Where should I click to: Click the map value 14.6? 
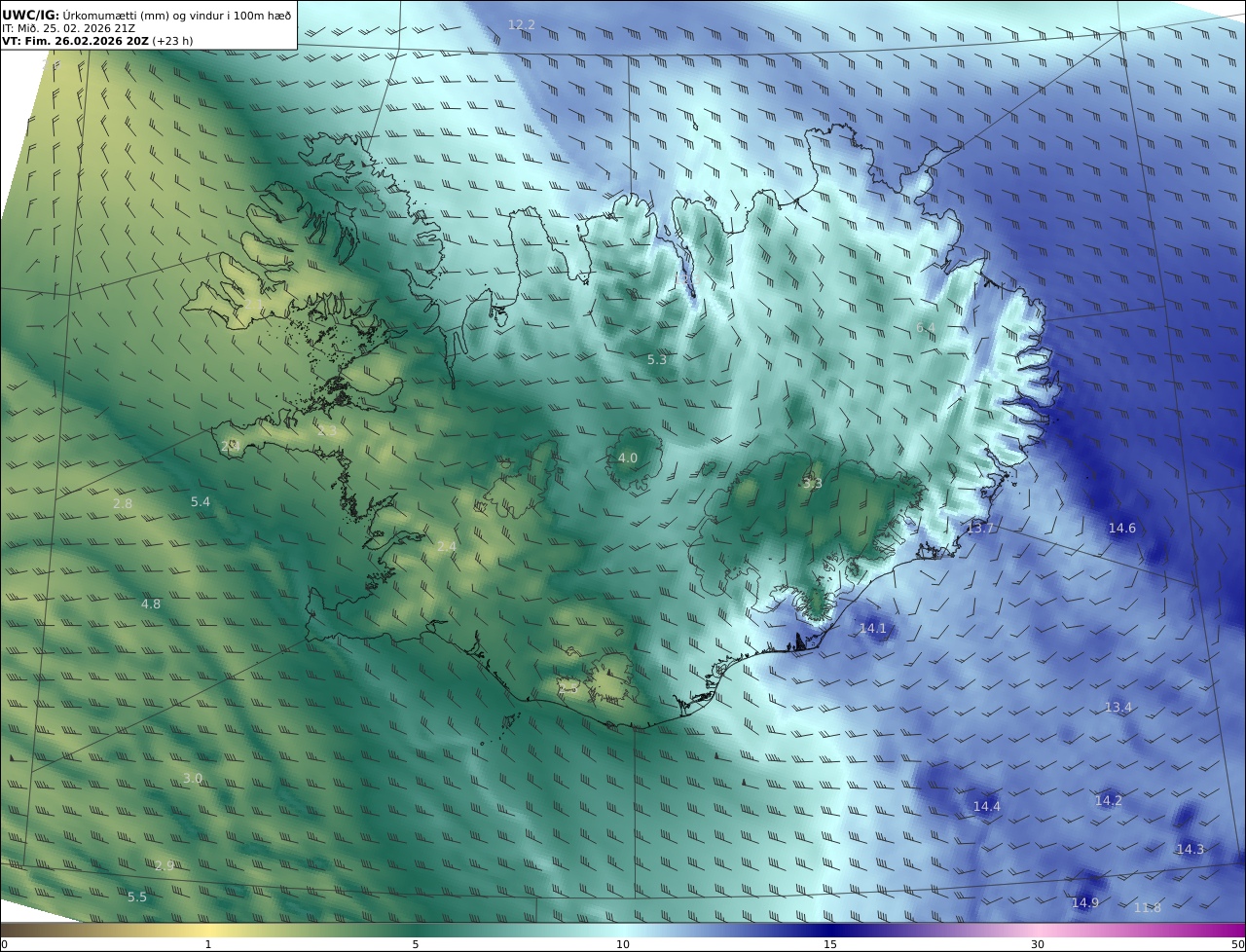1122,529
